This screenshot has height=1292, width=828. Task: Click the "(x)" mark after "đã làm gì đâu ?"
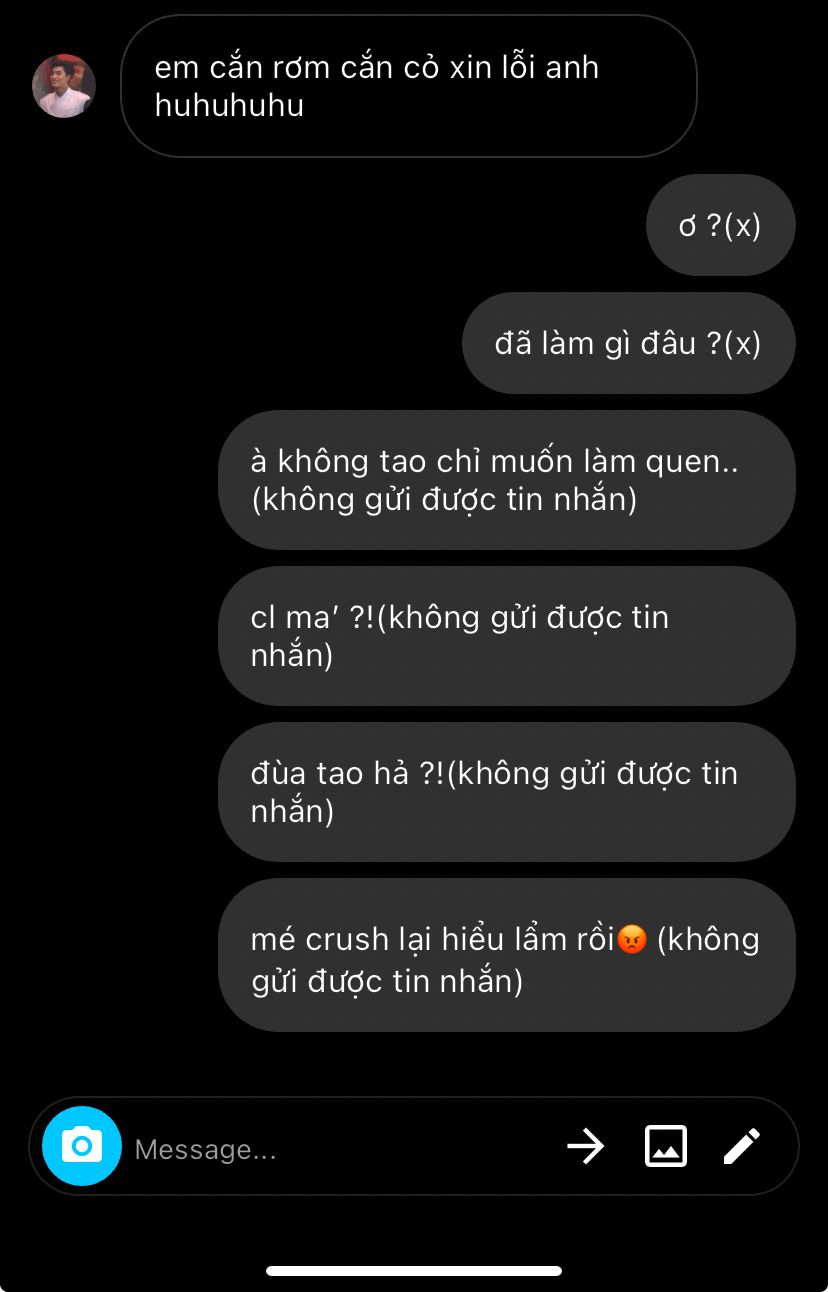tap(743, 344)
